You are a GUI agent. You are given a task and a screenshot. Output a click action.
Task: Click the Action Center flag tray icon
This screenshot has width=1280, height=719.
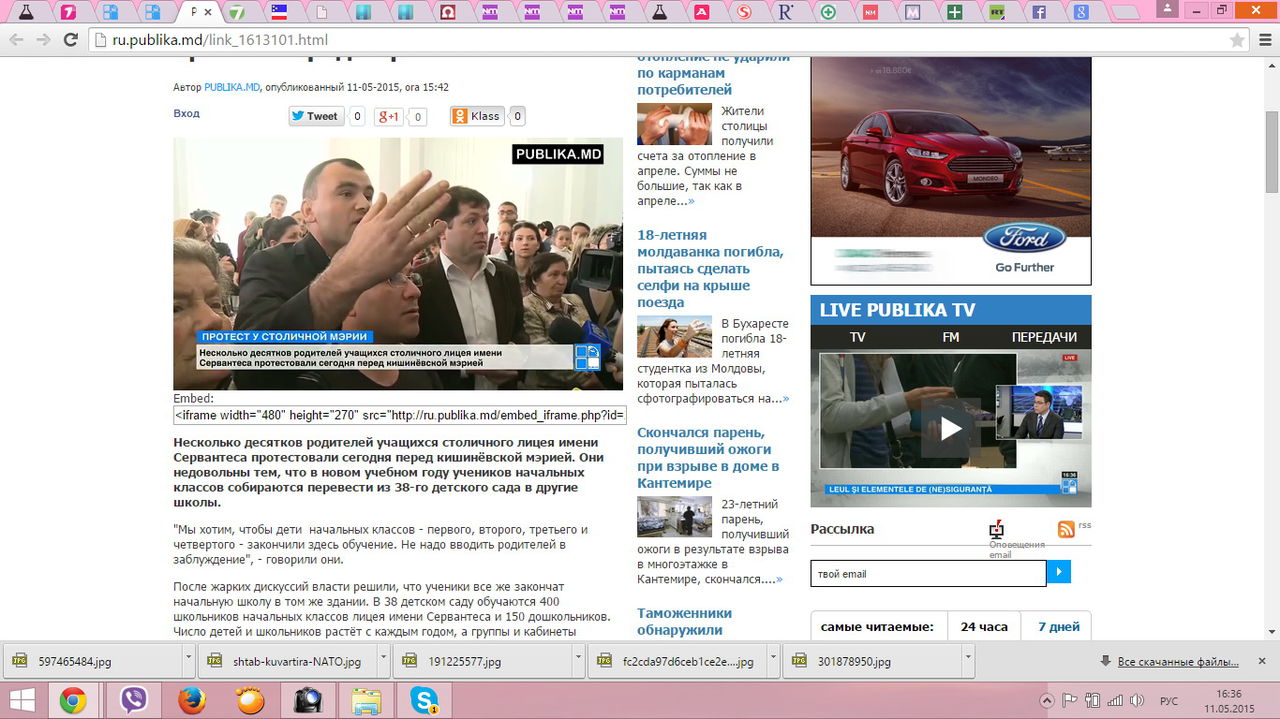point(1069,700)
